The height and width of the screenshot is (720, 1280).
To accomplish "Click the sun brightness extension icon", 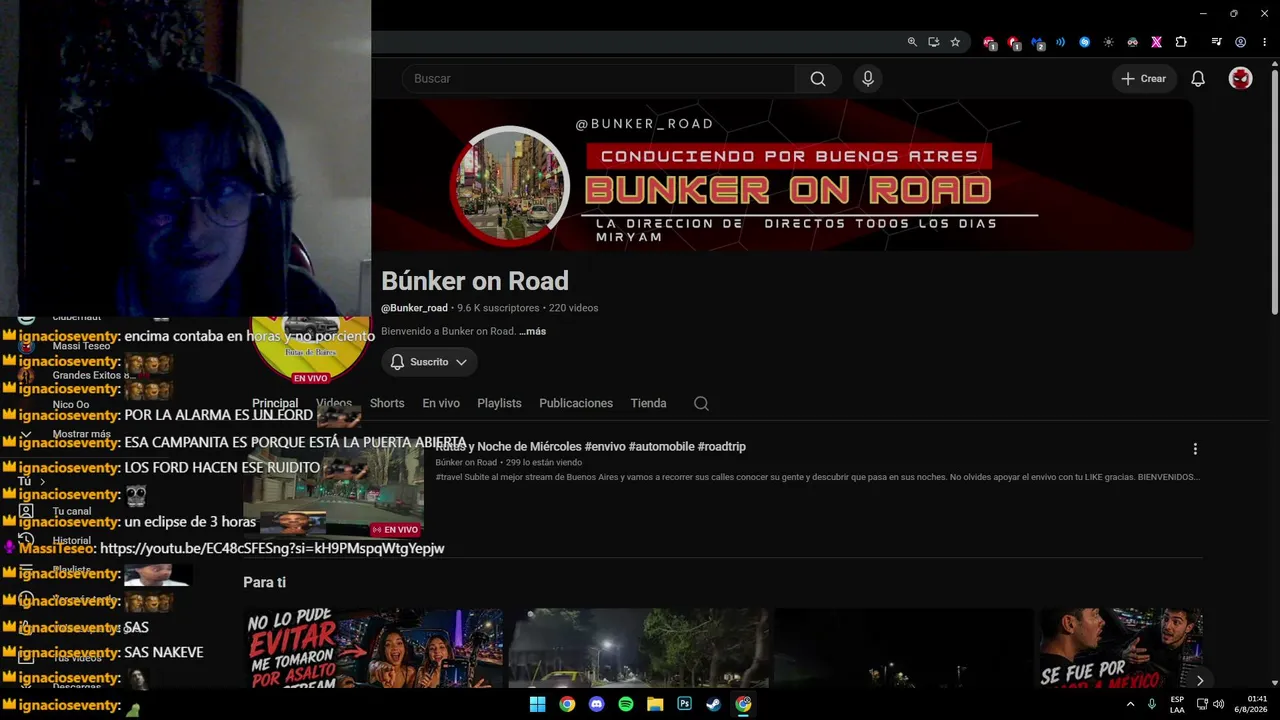I will (1108, 42).
